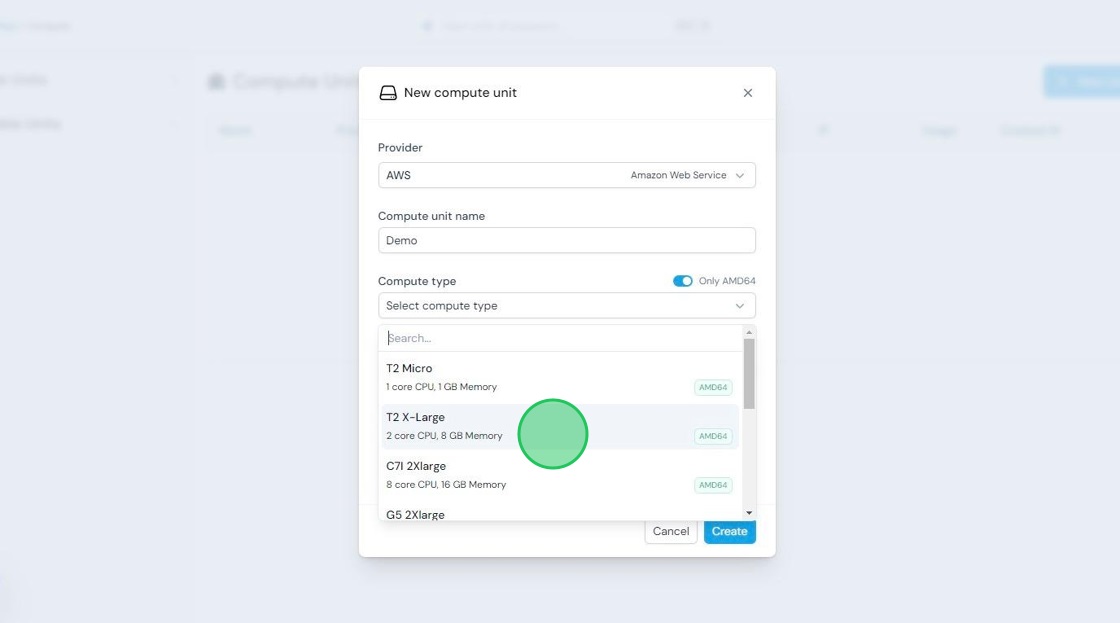Click the "New compute unit" dialog title

(x=460, y=93)
